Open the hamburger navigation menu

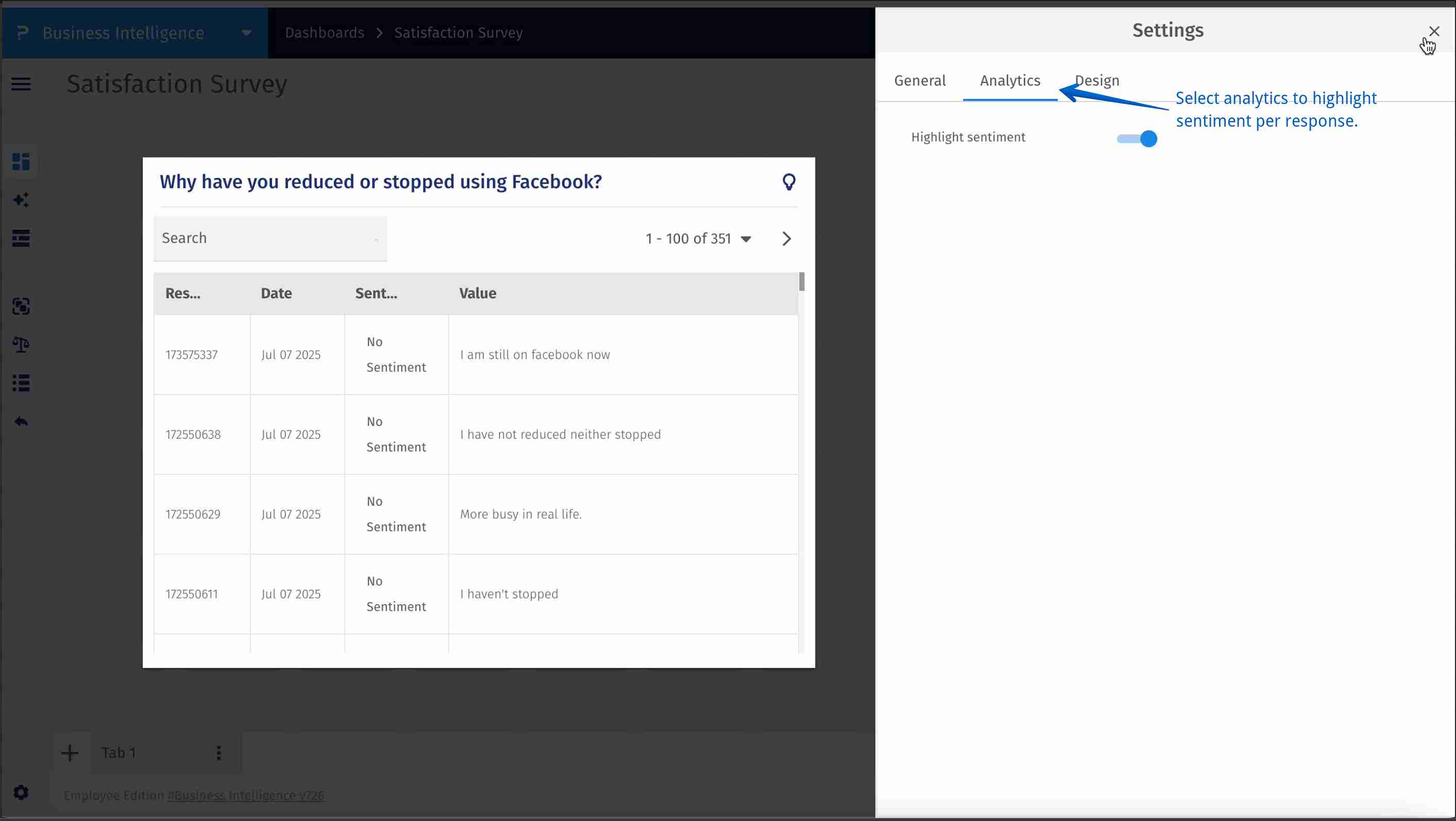pos(21,83)
